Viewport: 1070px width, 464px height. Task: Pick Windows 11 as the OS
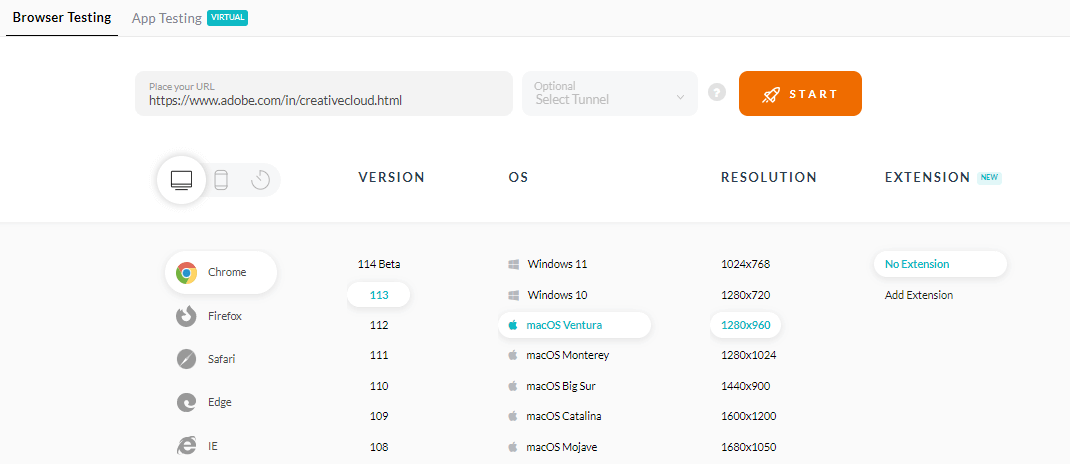coord(557,264)
